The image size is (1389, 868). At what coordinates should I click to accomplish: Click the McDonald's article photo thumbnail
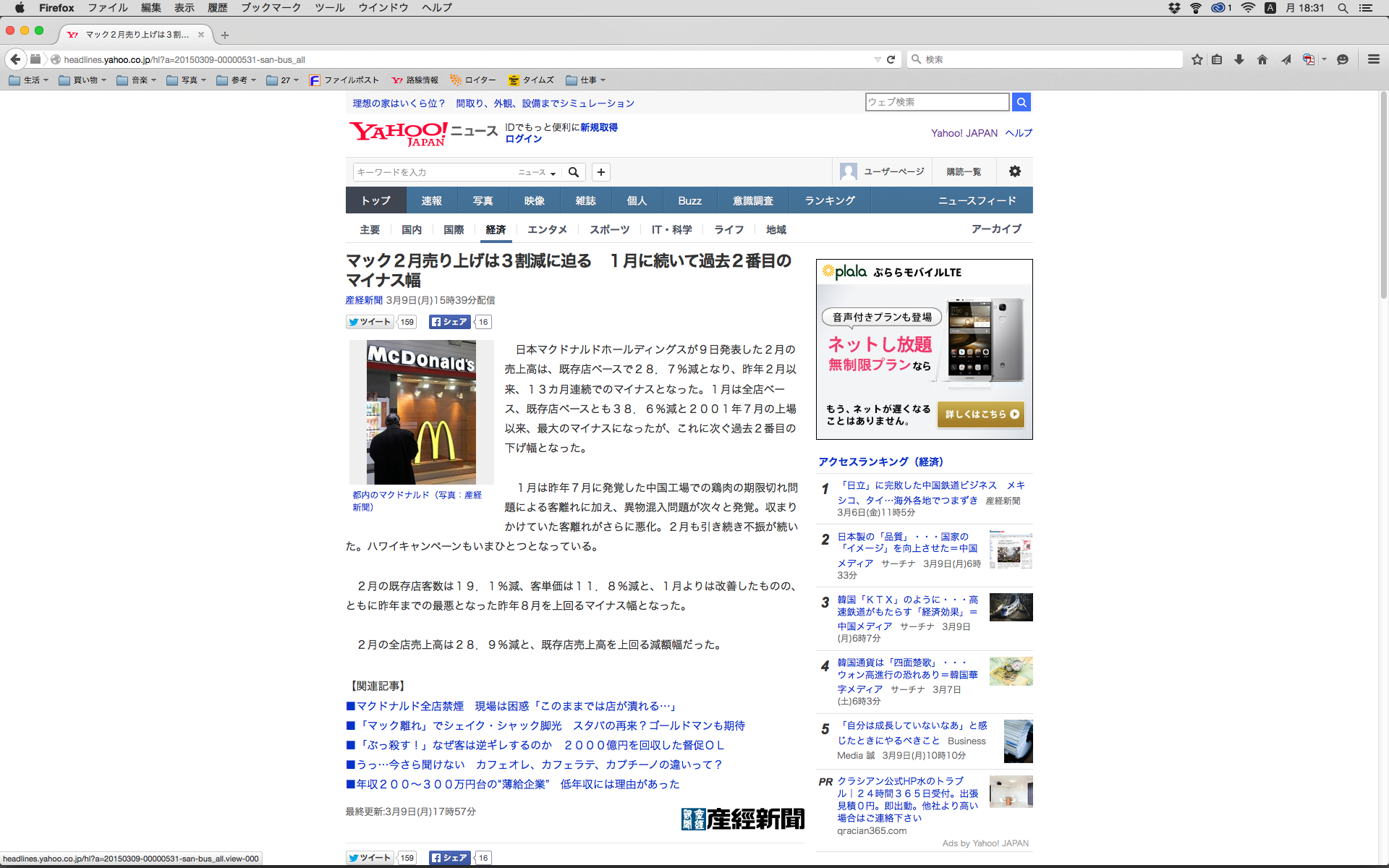421,412
